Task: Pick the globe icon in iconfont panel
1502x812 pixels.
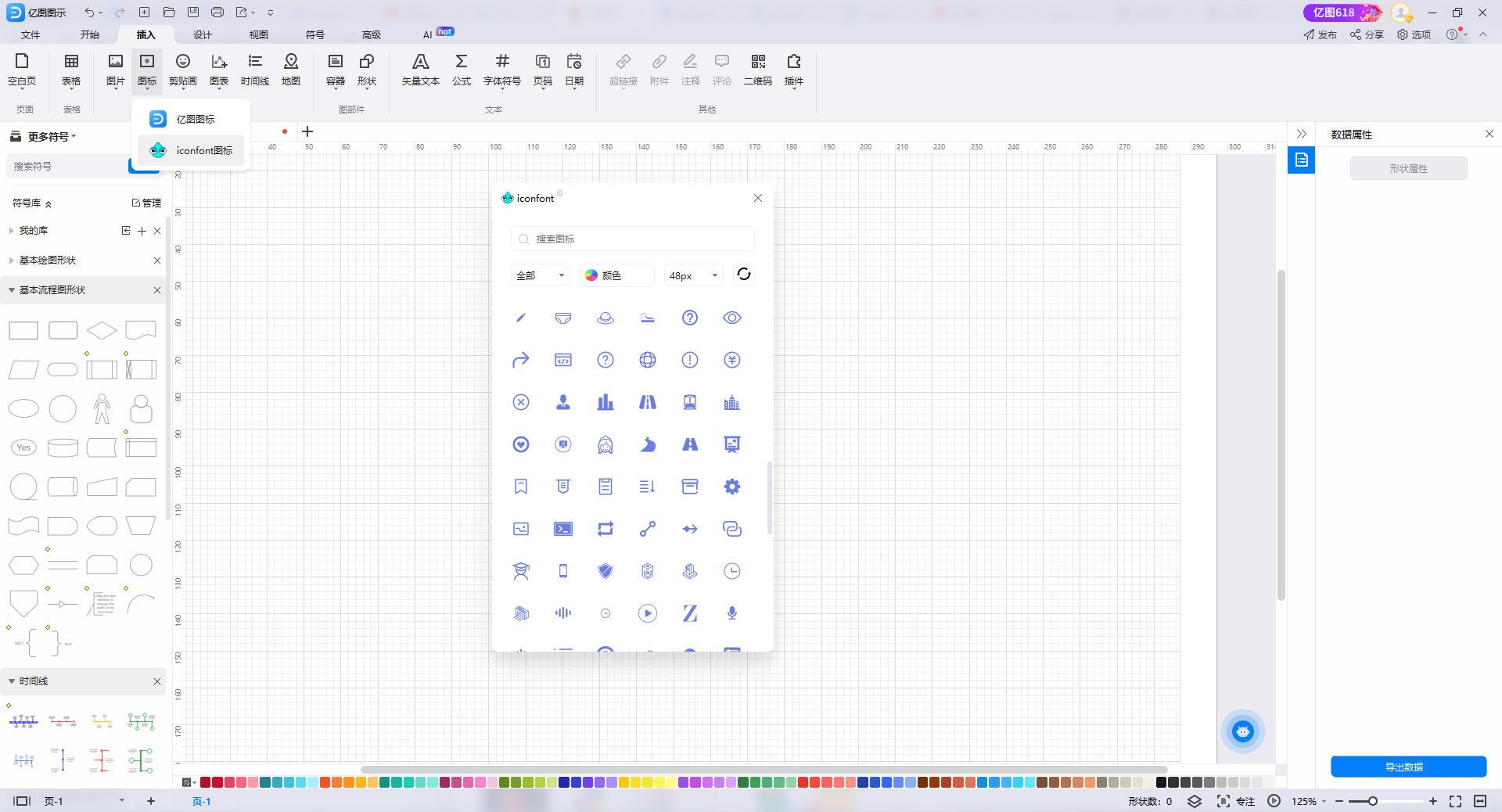Action: pos(648,360)
